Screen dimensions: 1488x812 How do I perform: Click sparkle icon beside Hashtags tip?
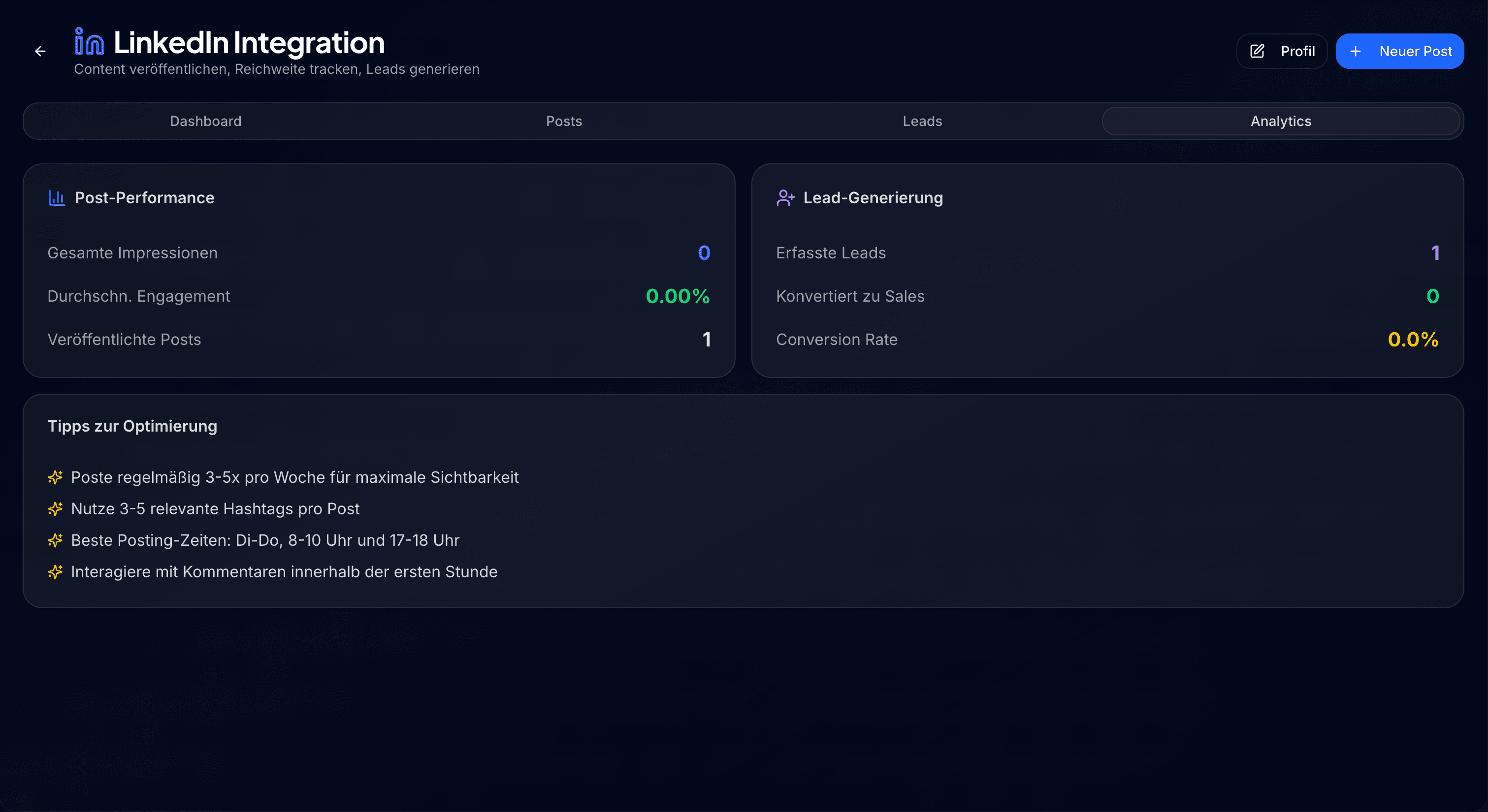tap(55, 509)
